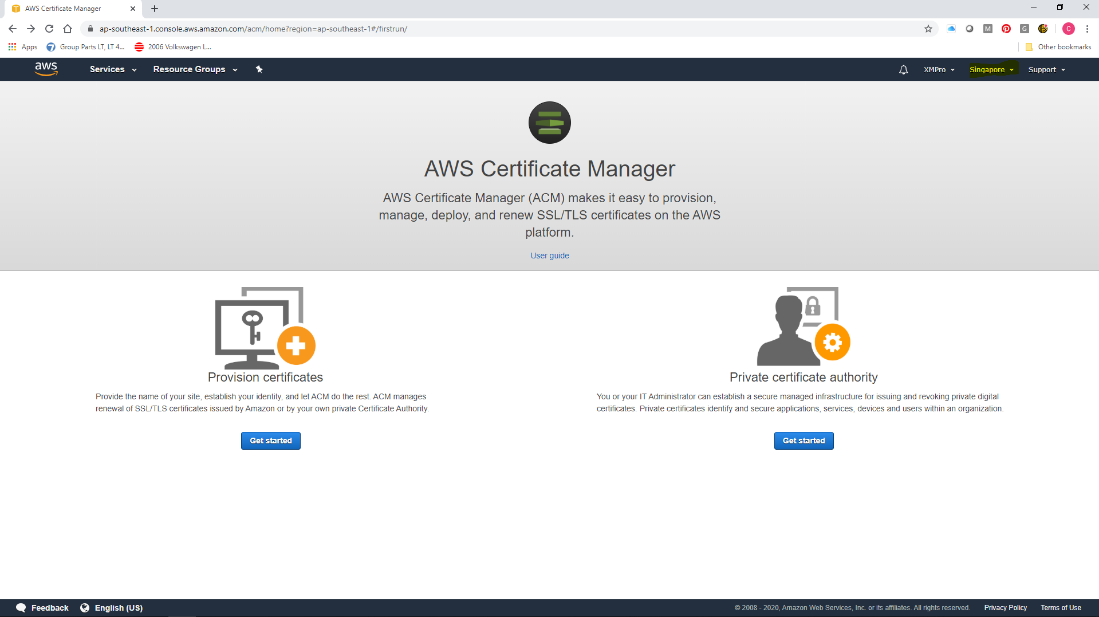Image resolution: width=1099 pixels, height=617 pixels.
Task: Open the notifications bell icon
Action: (x=903, y=69)
